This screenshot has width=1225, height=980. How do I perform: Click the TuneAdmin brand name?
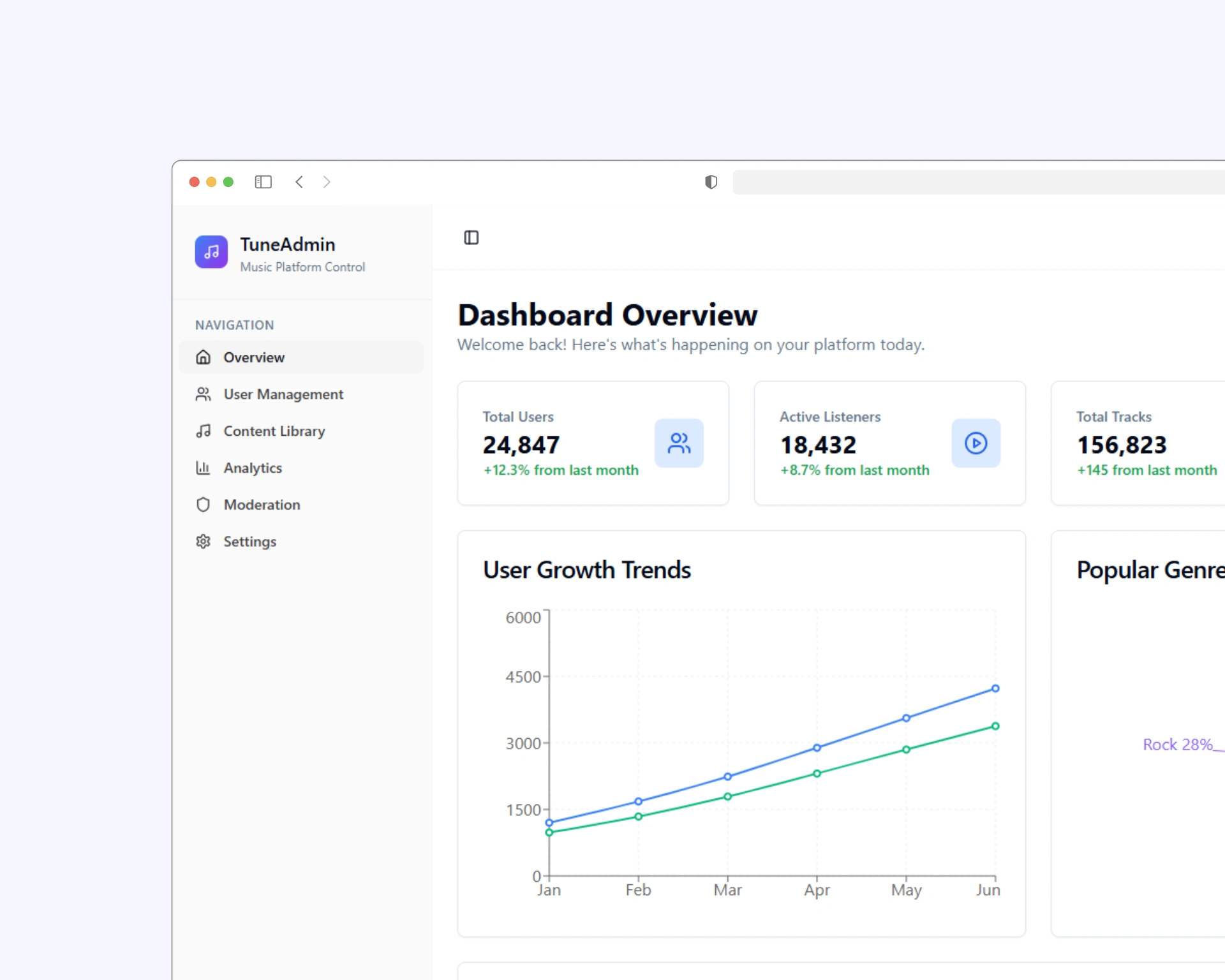(288, 244)
